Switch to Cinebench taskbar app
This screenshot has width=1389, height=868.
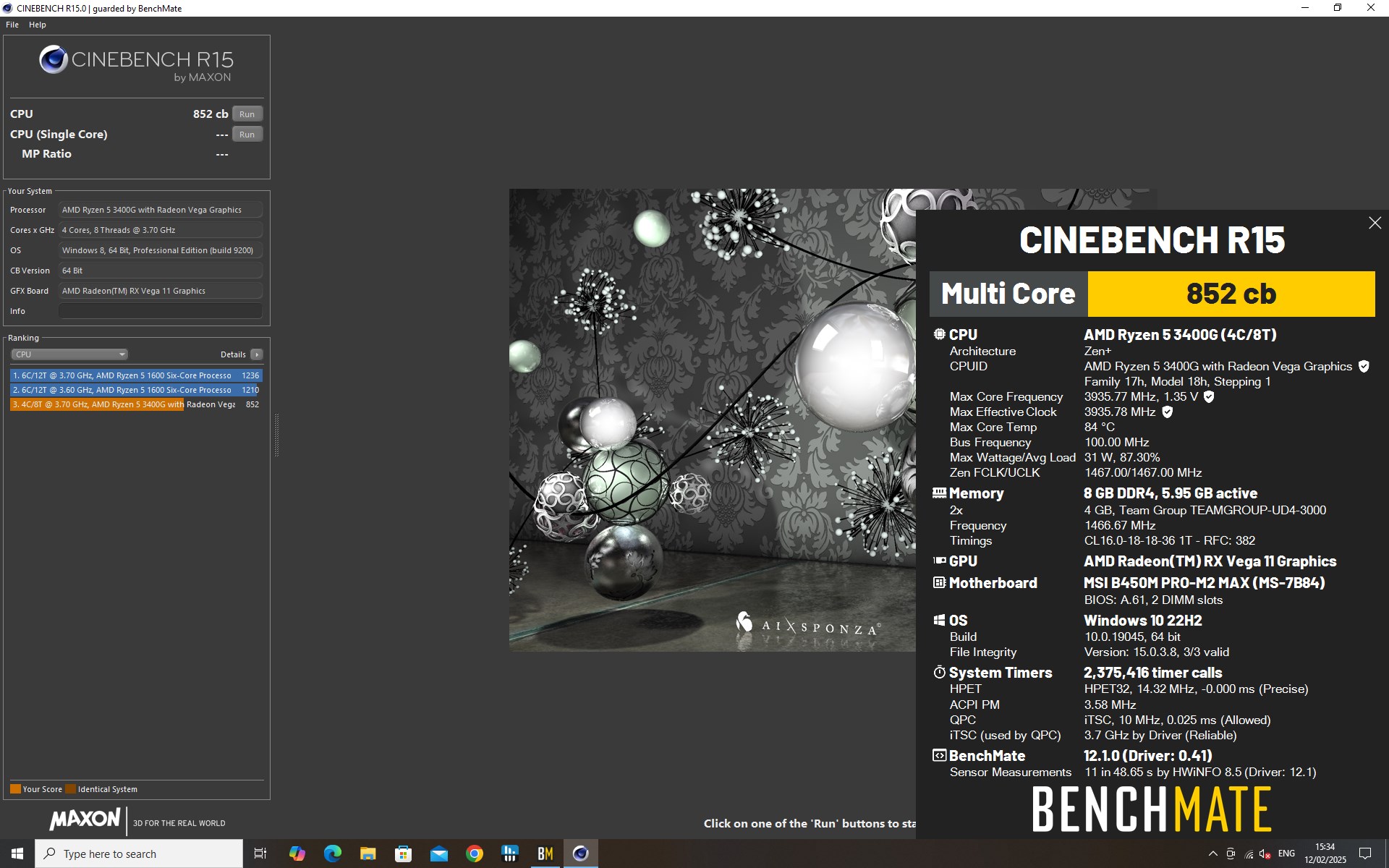581,854
